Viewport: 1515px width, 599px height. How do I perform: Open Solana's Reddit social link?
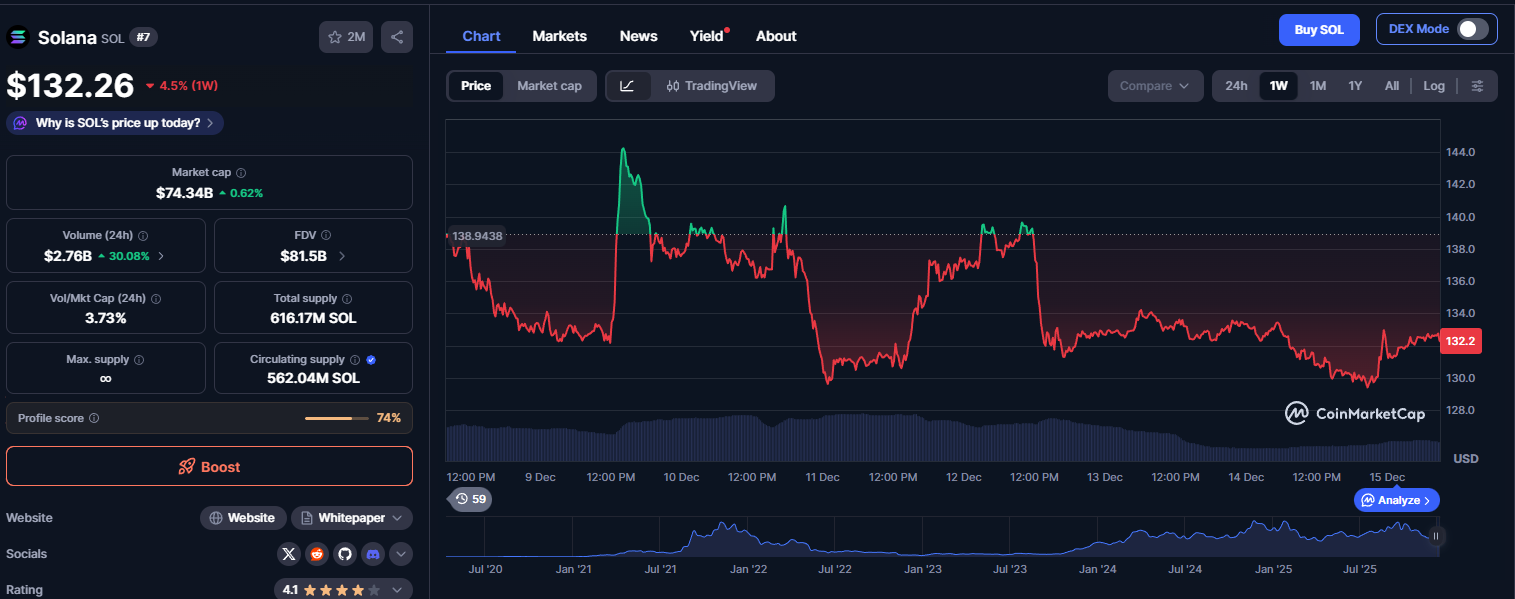coord(317,553)
